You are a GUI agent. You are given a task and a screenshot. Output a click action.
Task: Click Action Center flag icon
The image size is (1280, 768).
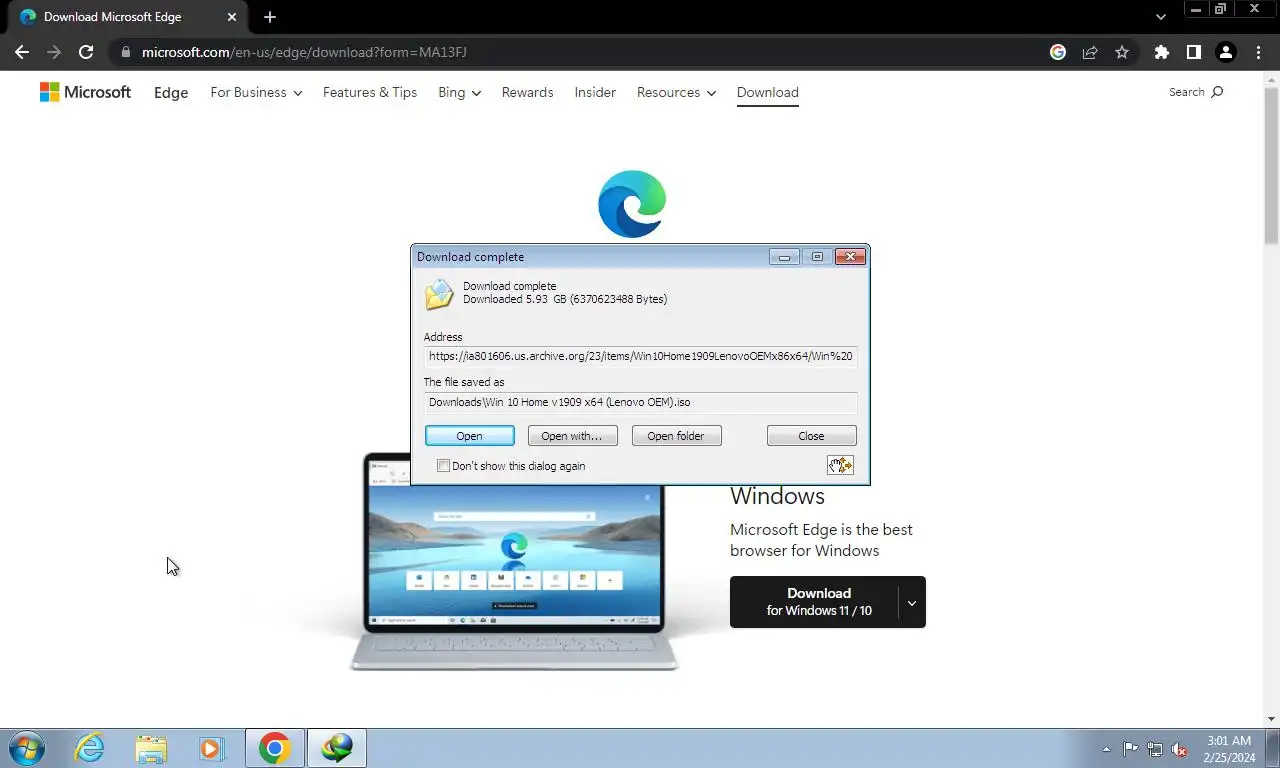[x=1130, y=749]
